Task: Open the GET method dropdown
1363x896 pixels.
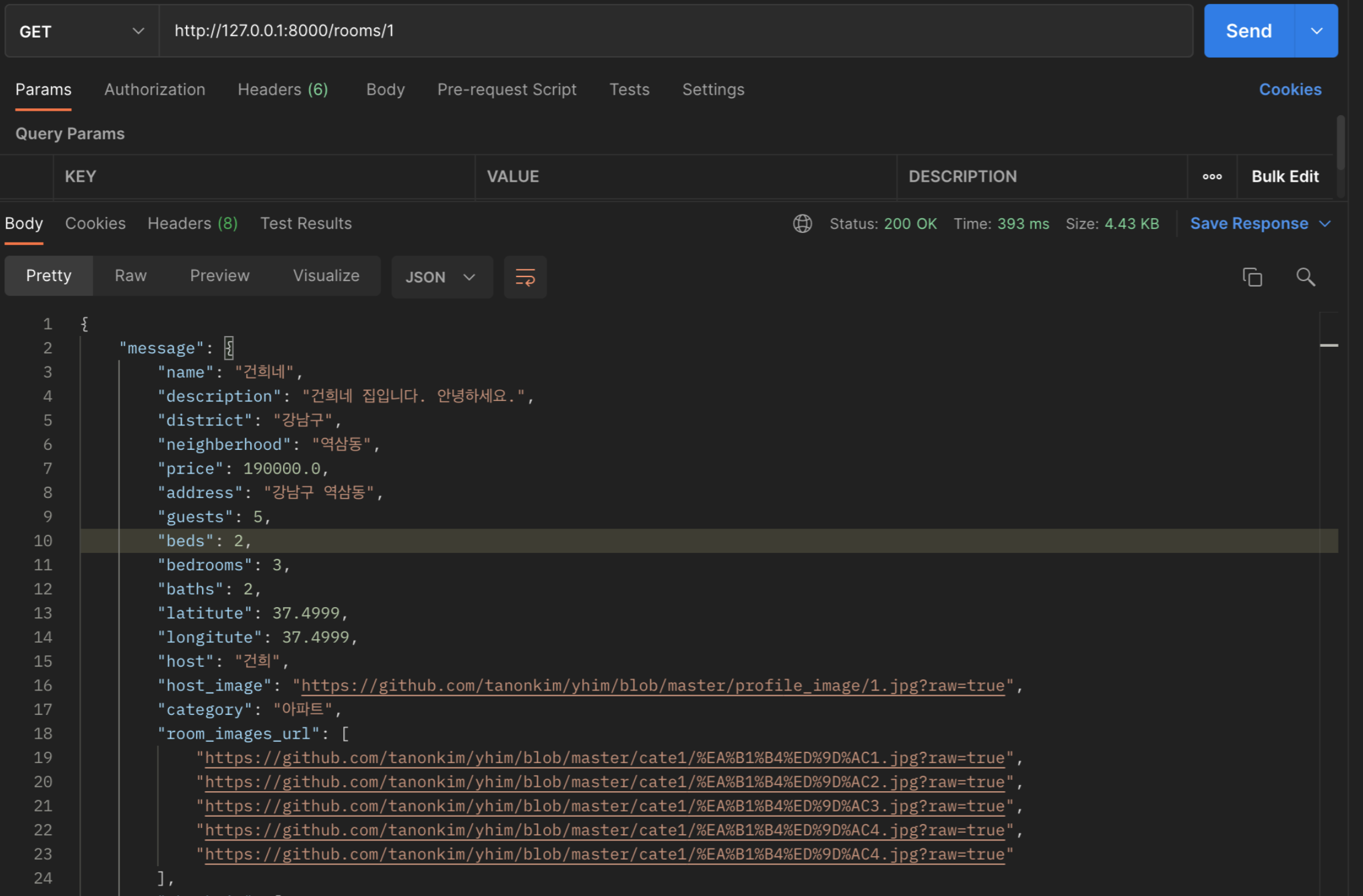Action: 139,31
